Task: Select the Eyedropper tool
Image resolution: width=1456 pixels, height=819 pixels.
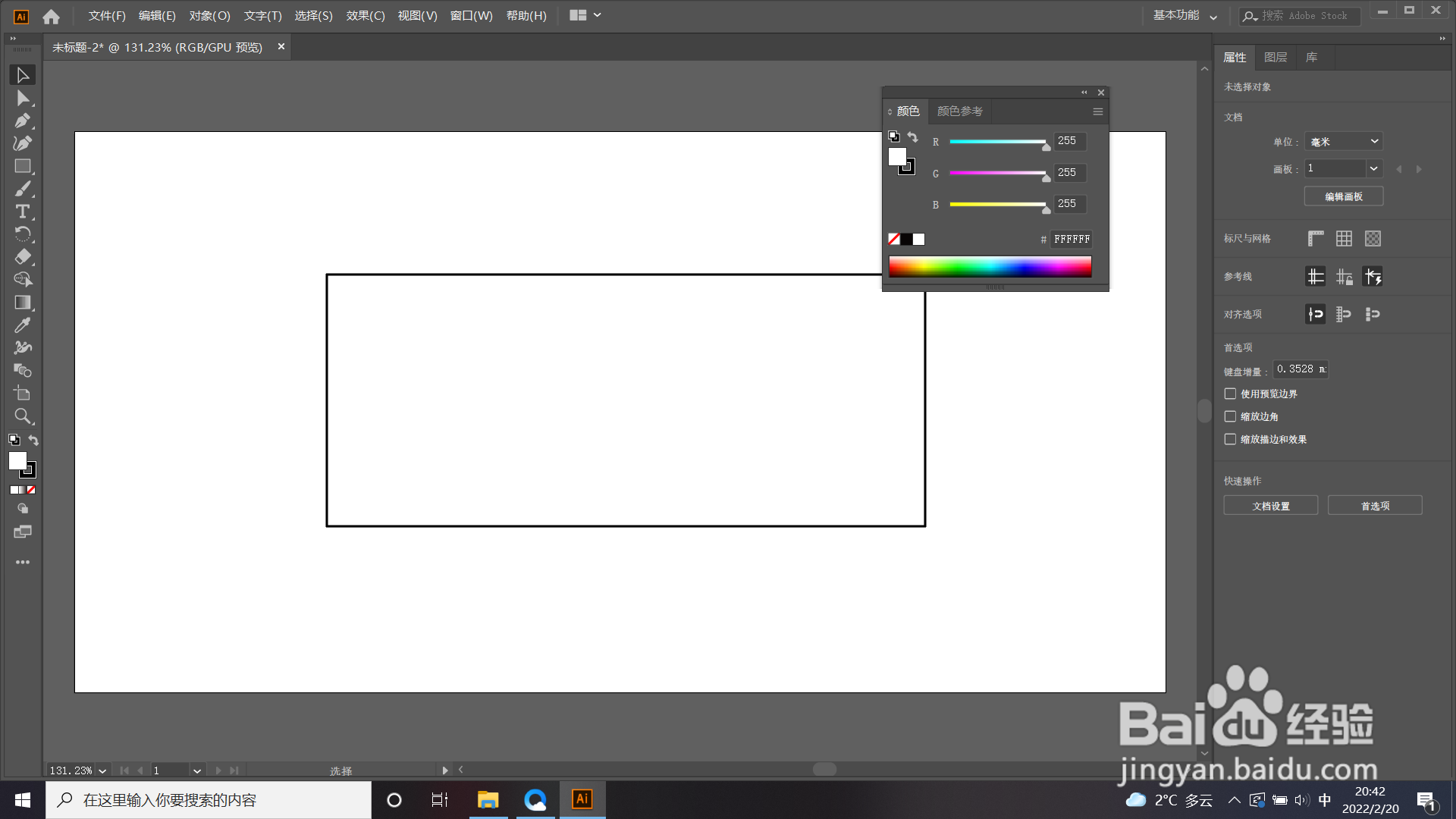Action: [22, 325]
